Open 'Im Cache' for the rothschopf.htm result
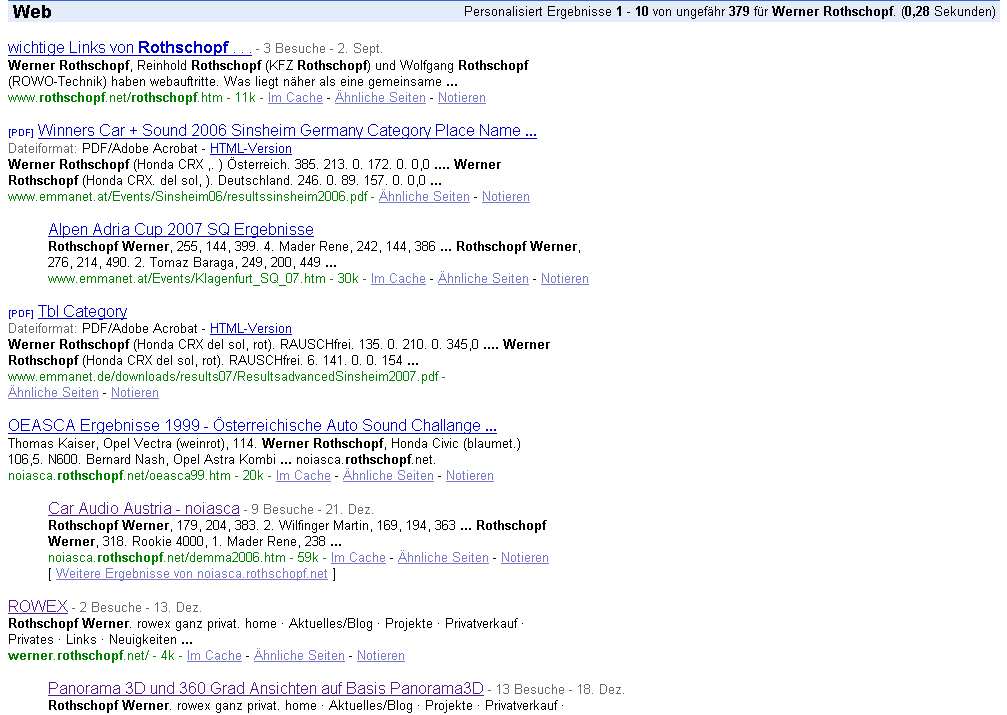Image resolution: width=1007 pixels, height=715 pixels. pos(295,98)
